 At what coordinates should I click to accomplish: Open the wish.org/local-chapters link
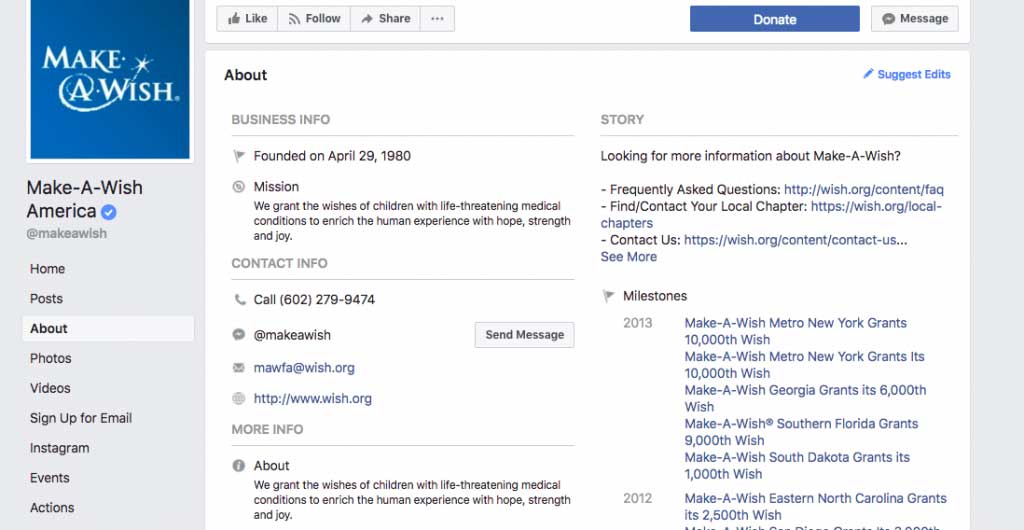(x=876, y=207)
